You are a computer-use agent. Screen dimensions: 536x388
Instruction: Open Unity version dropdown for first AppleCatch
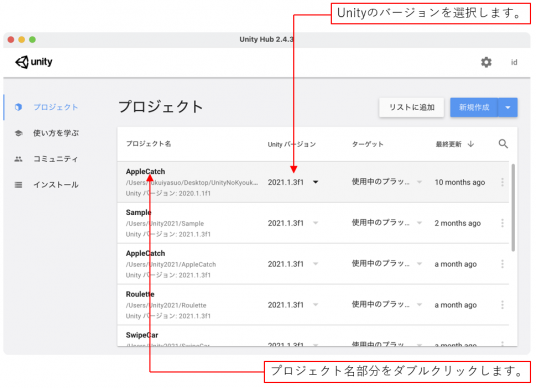pyautogui.click(x=316, y=182)
